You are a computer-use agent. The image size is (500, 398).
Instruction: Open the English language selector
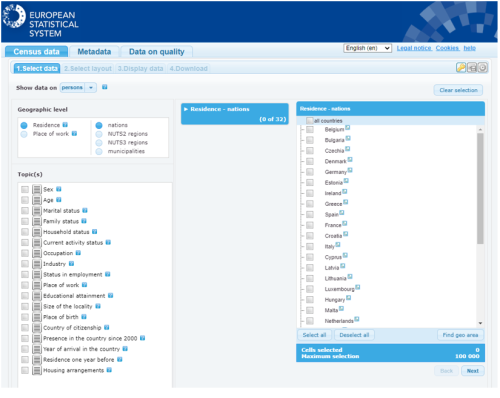tap(367, 48)
